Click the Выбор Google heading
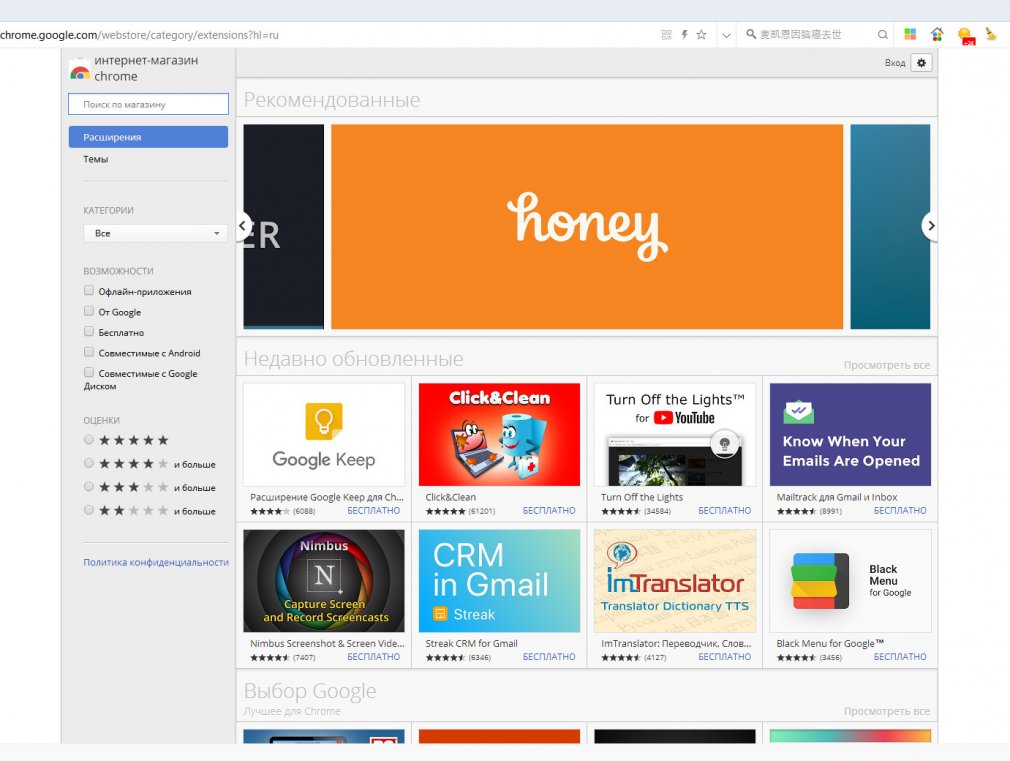 coord(310,691)
